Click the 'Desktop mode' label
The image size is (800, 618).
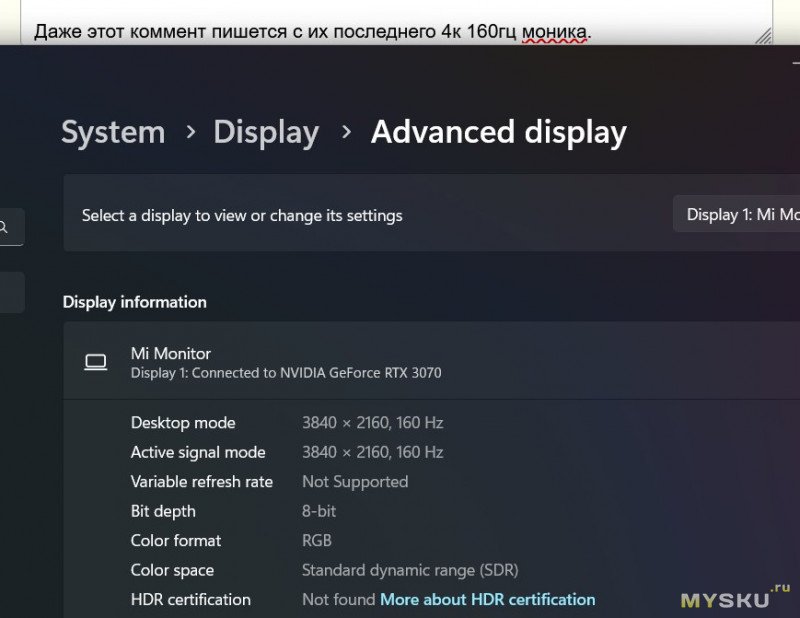click(x=183, y=423)
